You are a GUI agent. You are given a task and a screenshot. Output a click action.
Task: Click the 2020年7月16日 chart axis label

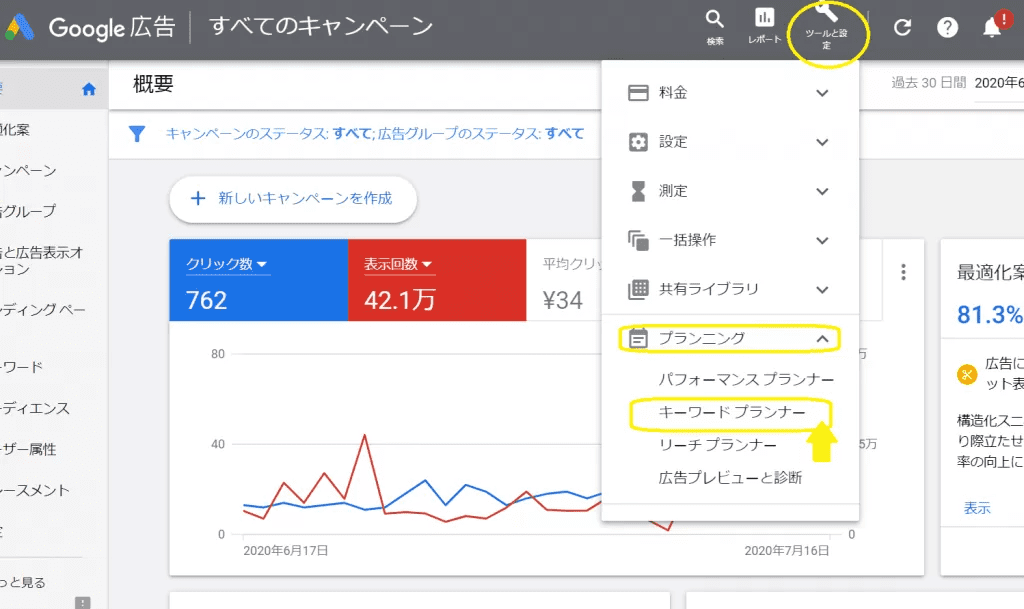point(787,551)
